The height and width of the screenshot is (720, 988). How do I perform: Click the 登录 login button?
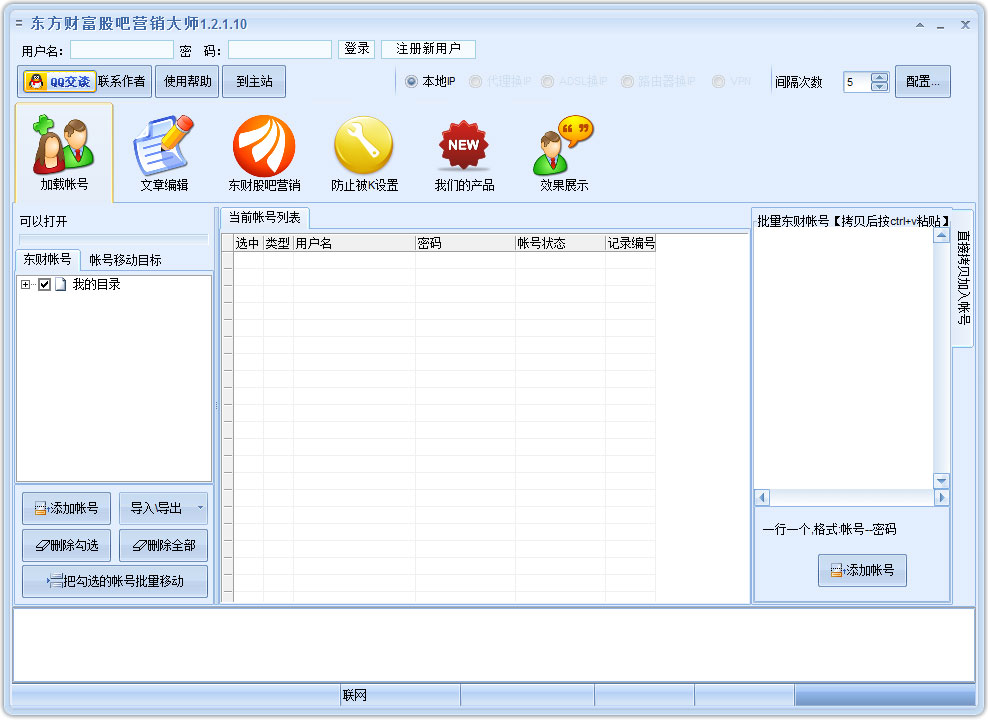[x=357, y=49]
